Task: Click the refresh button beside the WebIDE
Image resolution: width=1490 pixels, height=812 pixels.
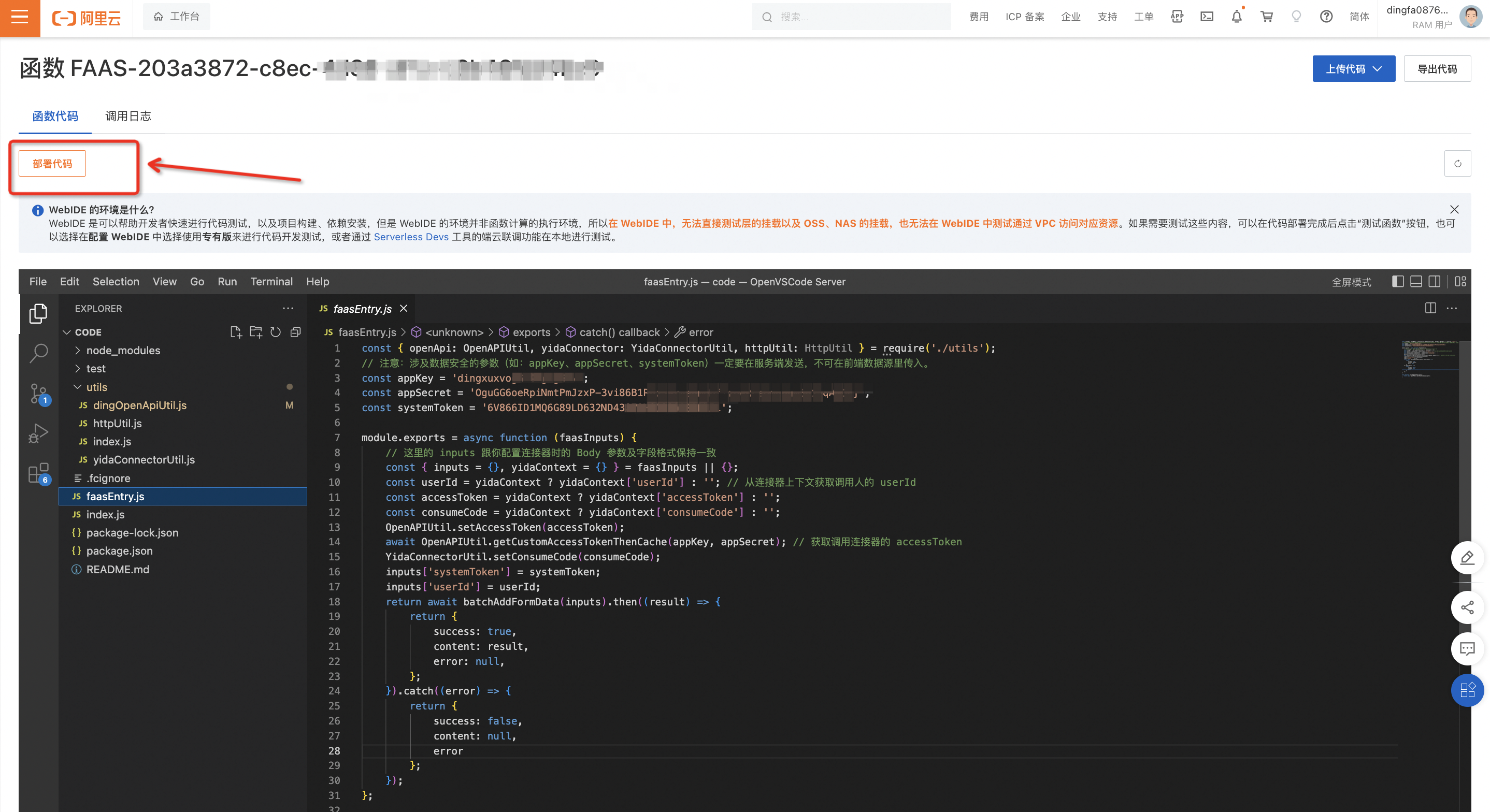Action: (1457, 164)
